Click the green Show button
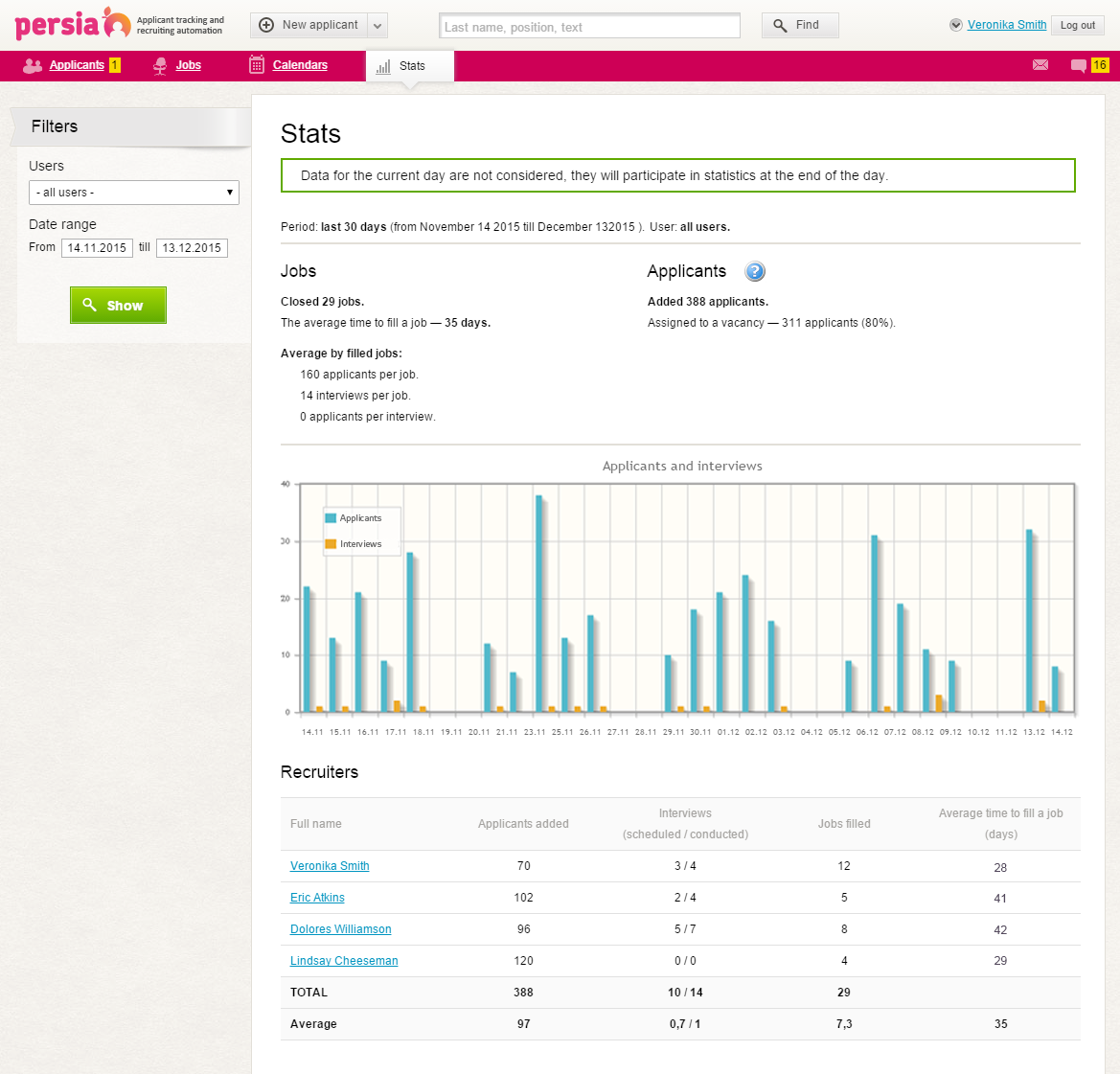 [x=118, y=305]
